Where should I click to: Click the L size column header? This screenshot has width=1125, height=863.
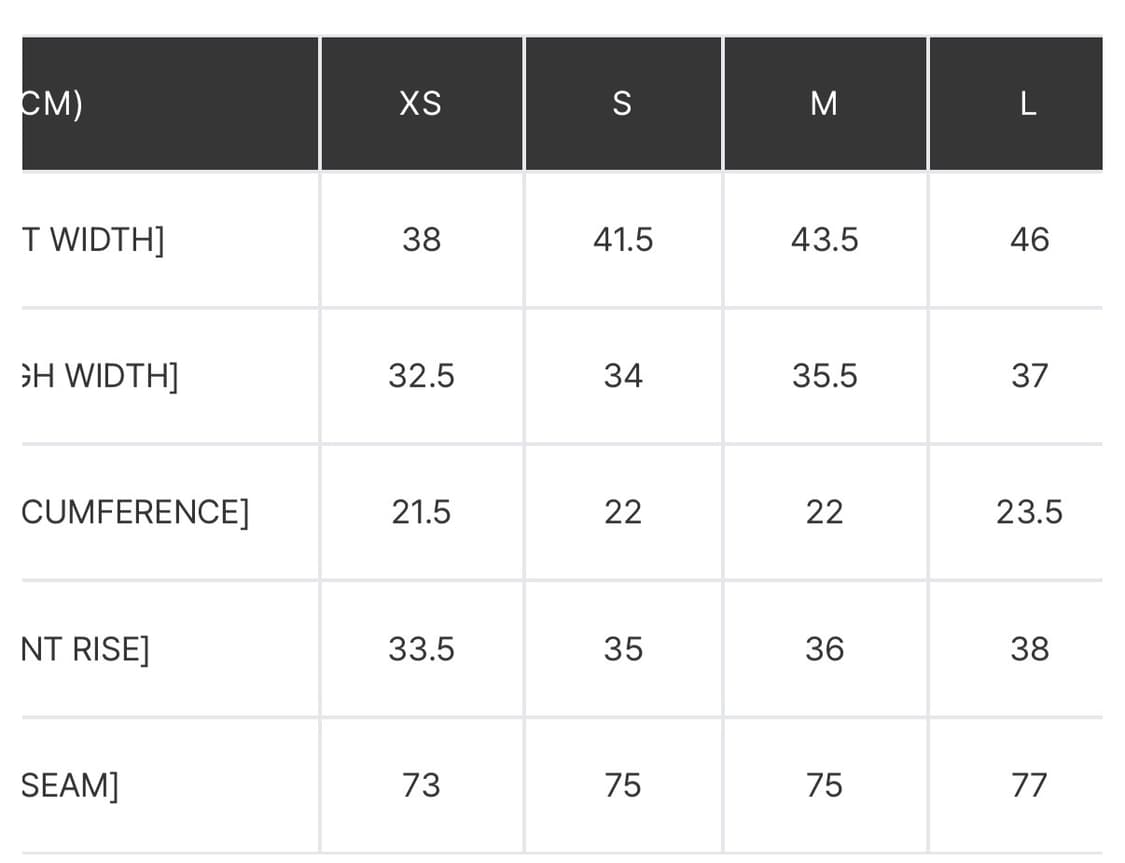coord(1028,104)
